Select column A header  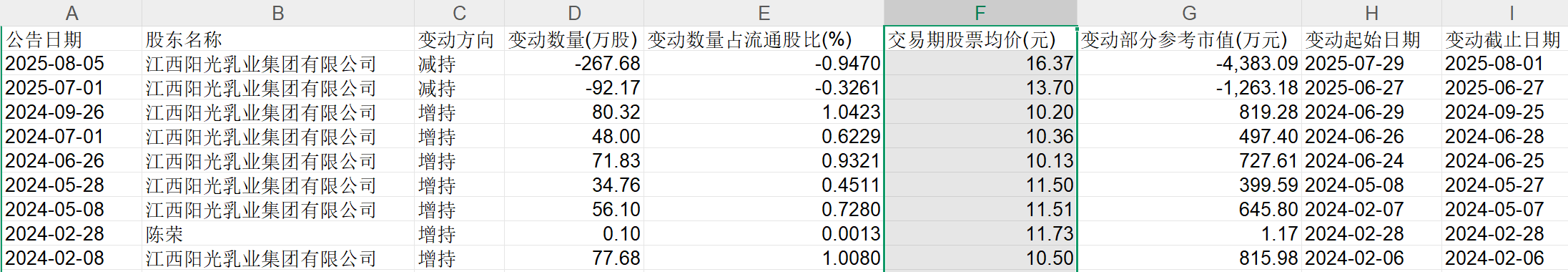pos(72,13)
